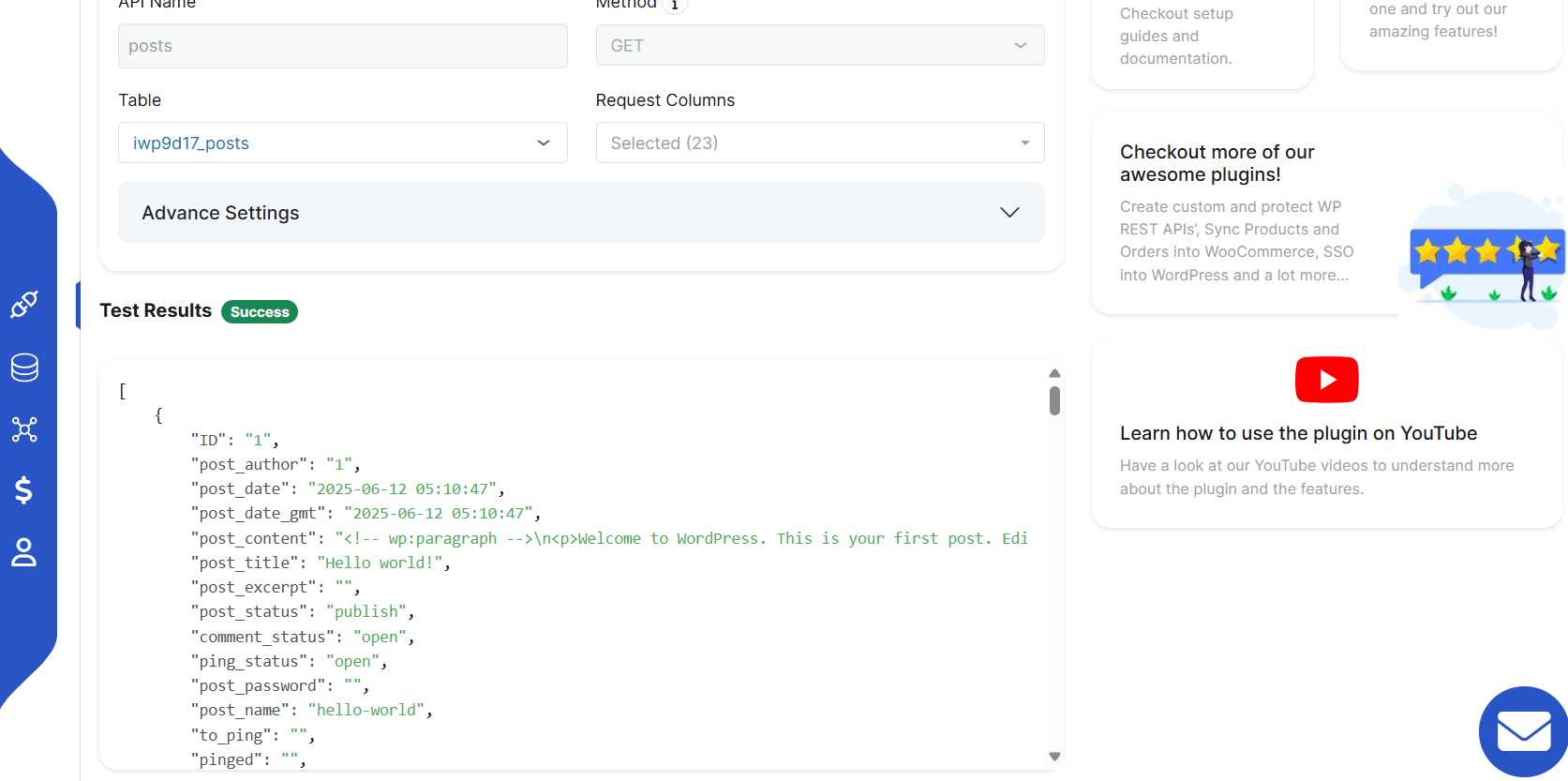Click the Advance Settings chevron arrow
The height and width of the screenshot is (781, 1568).
click(1009, 213)
